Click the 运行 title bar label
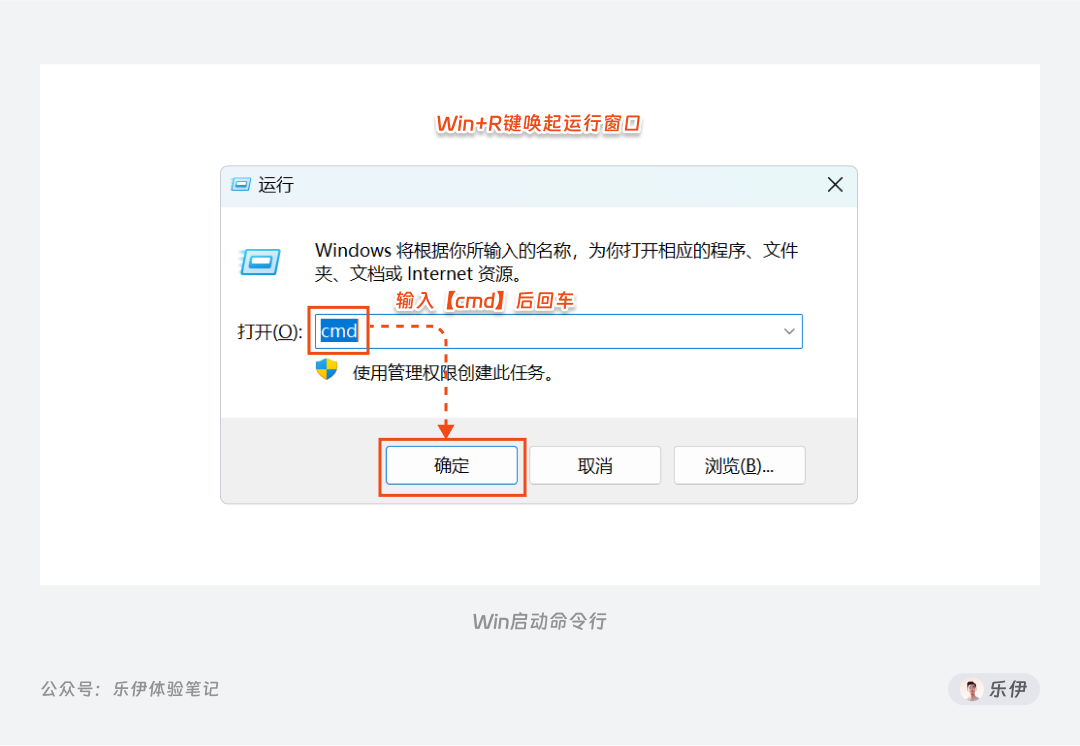The image size is (1080, 746). 272,185
